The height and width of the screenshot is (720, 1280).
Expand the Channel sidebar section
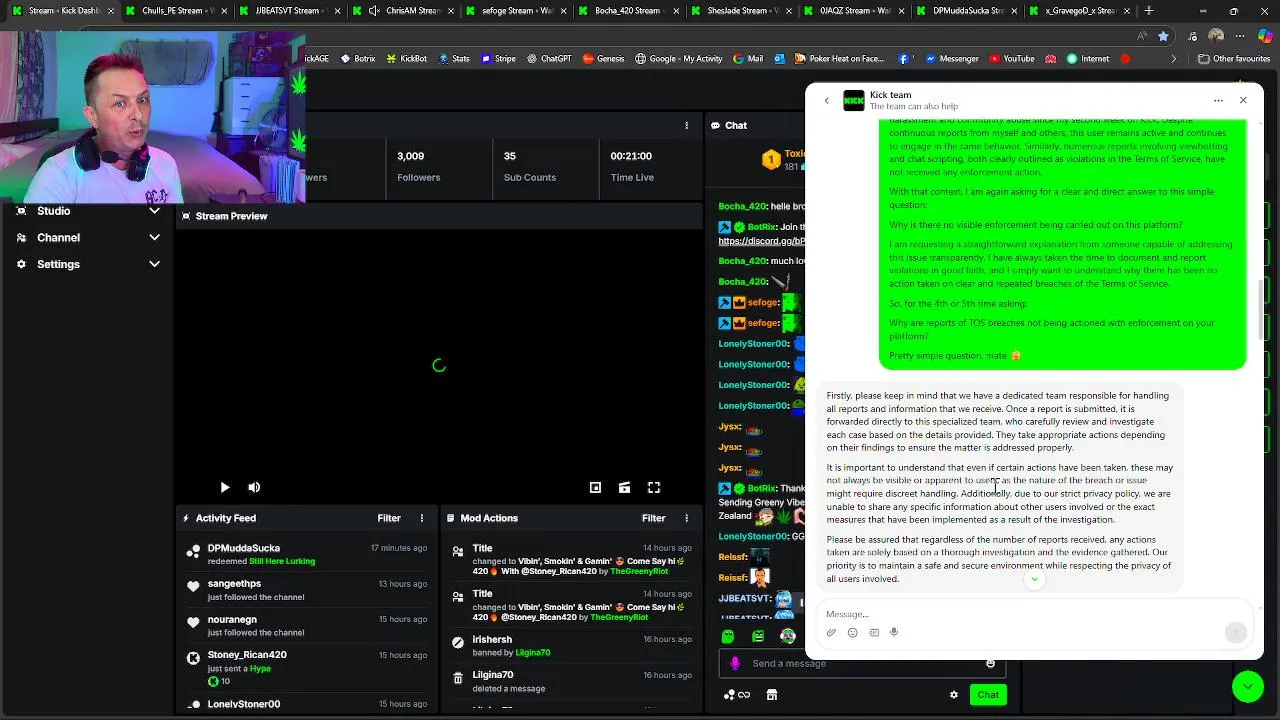click(x=154, y=237)
